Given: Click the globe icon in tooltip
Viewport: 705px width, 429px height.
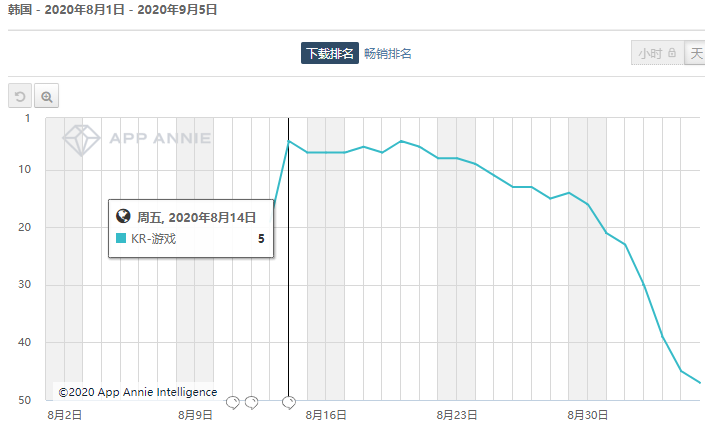Looking at the screenshot, I should 124,216.
